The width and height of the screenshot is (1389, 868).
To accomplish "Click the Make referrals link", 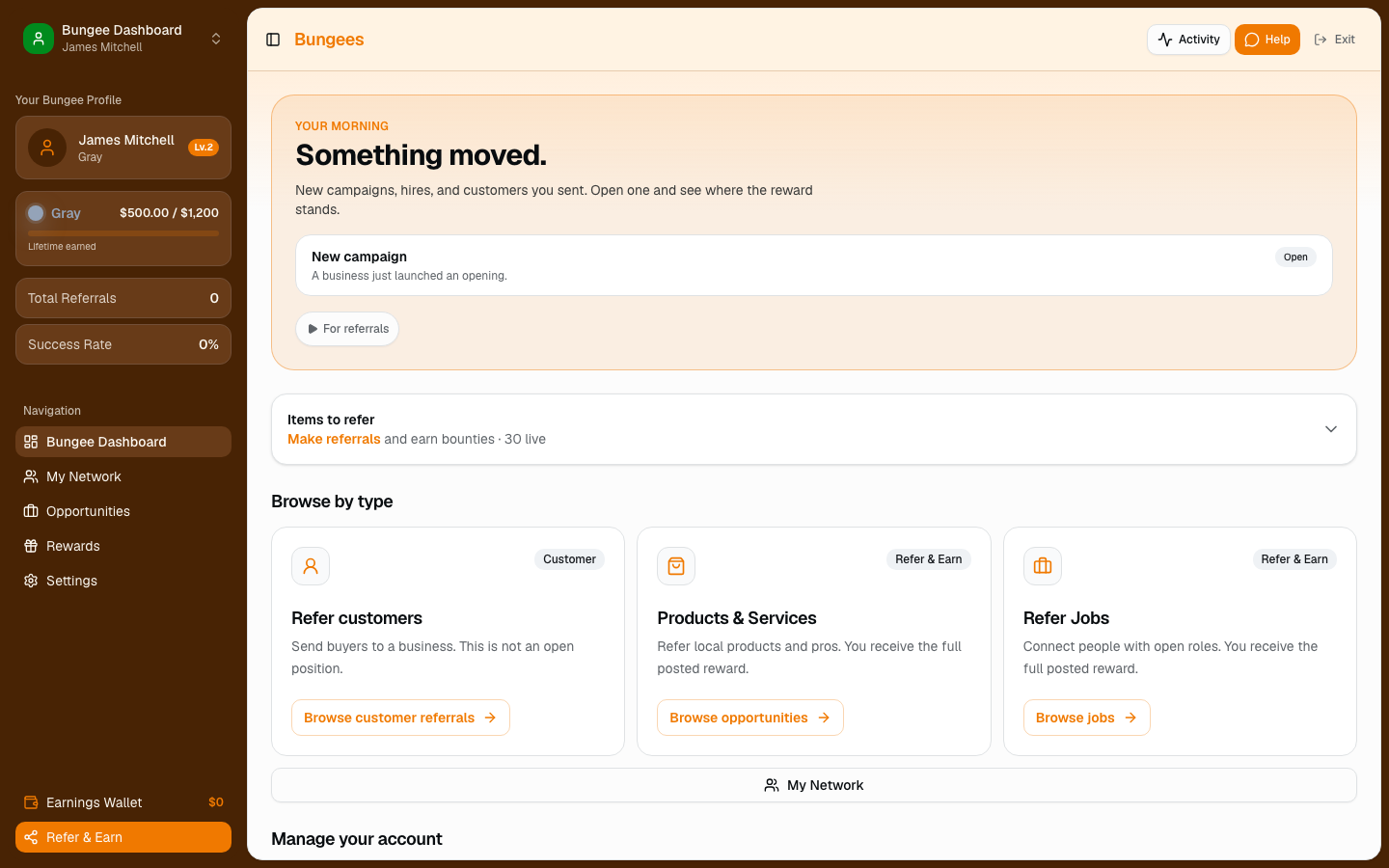I will point(334,439).
